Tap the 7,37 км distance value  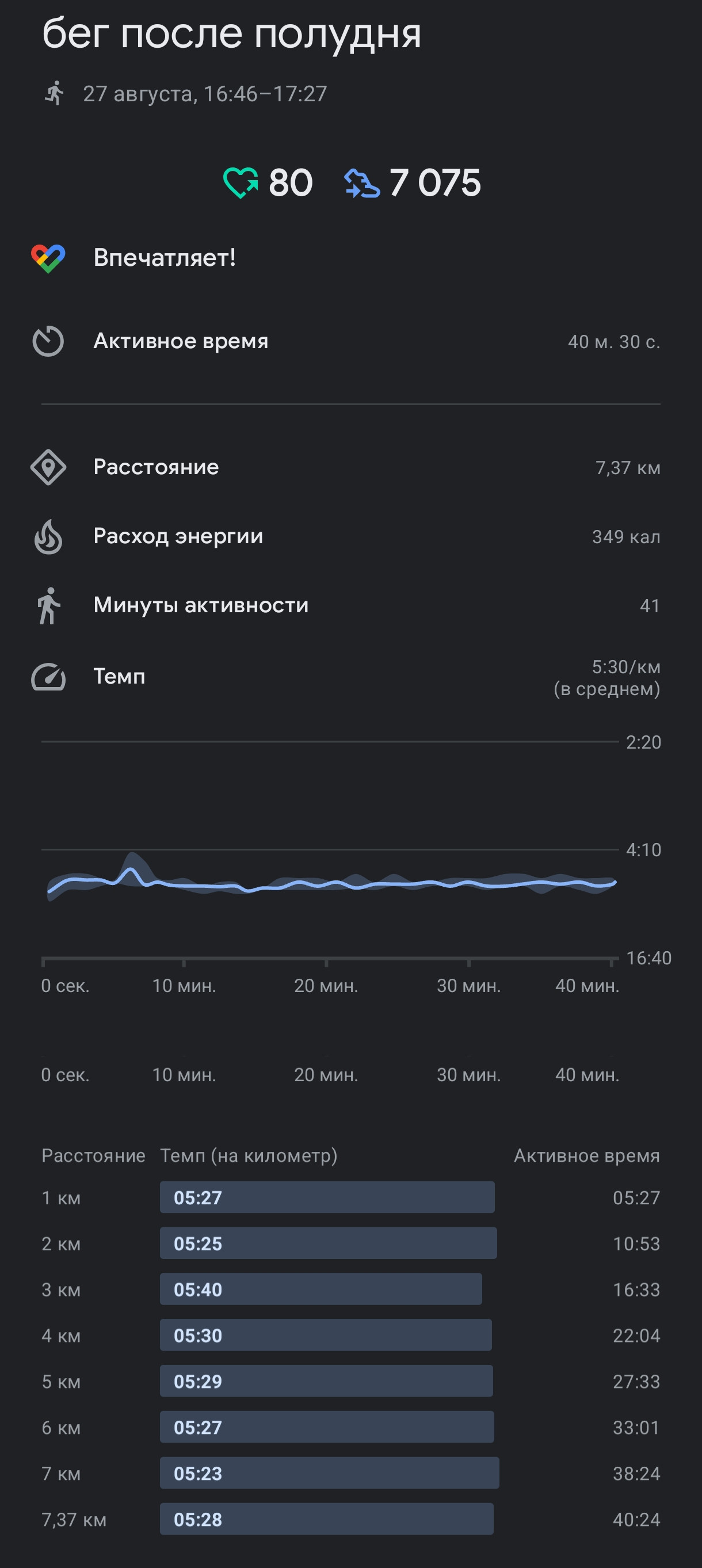[628, 467]
